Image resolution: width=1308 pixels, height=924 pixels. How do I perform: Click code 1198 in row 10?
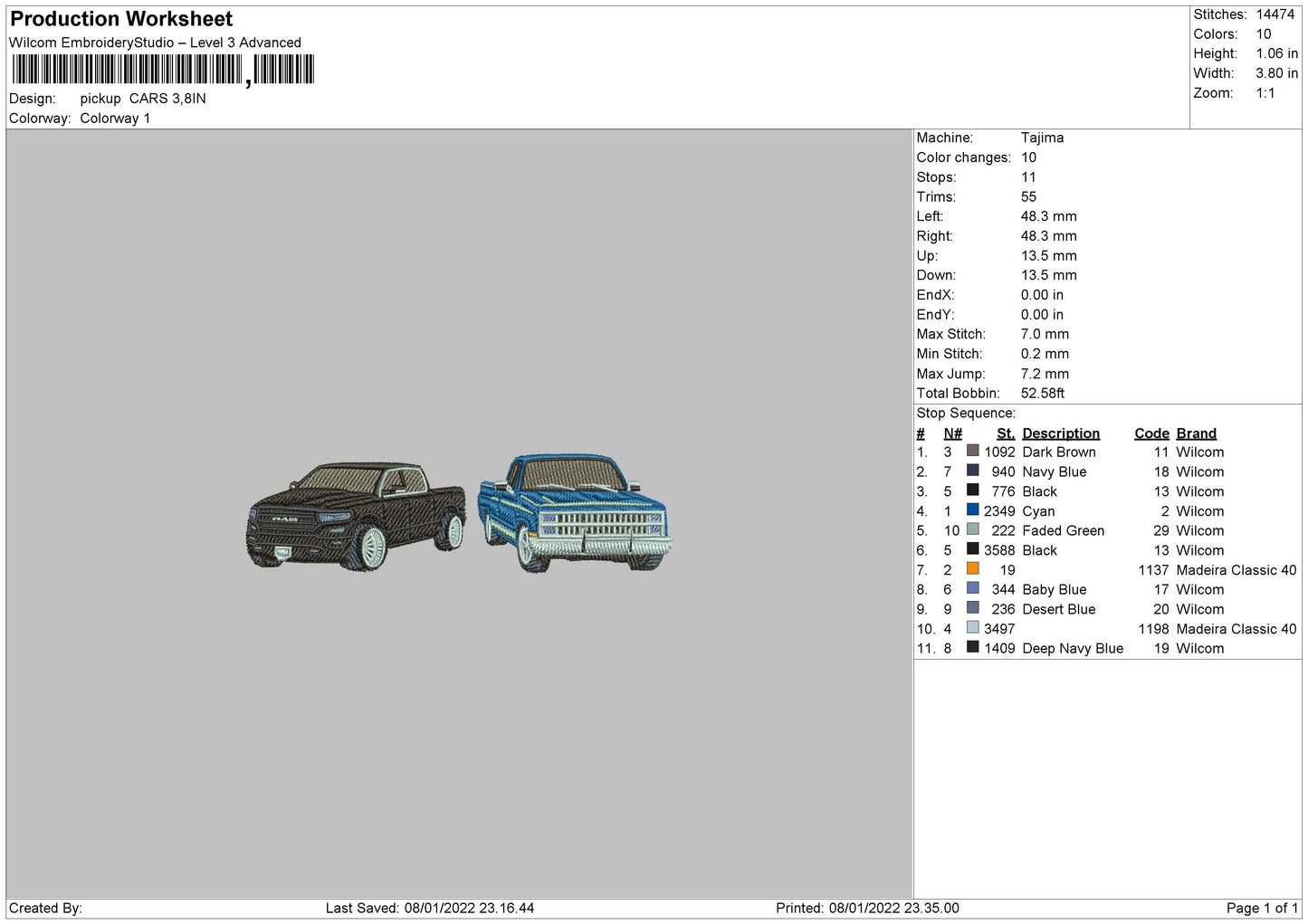(1153, 629)
